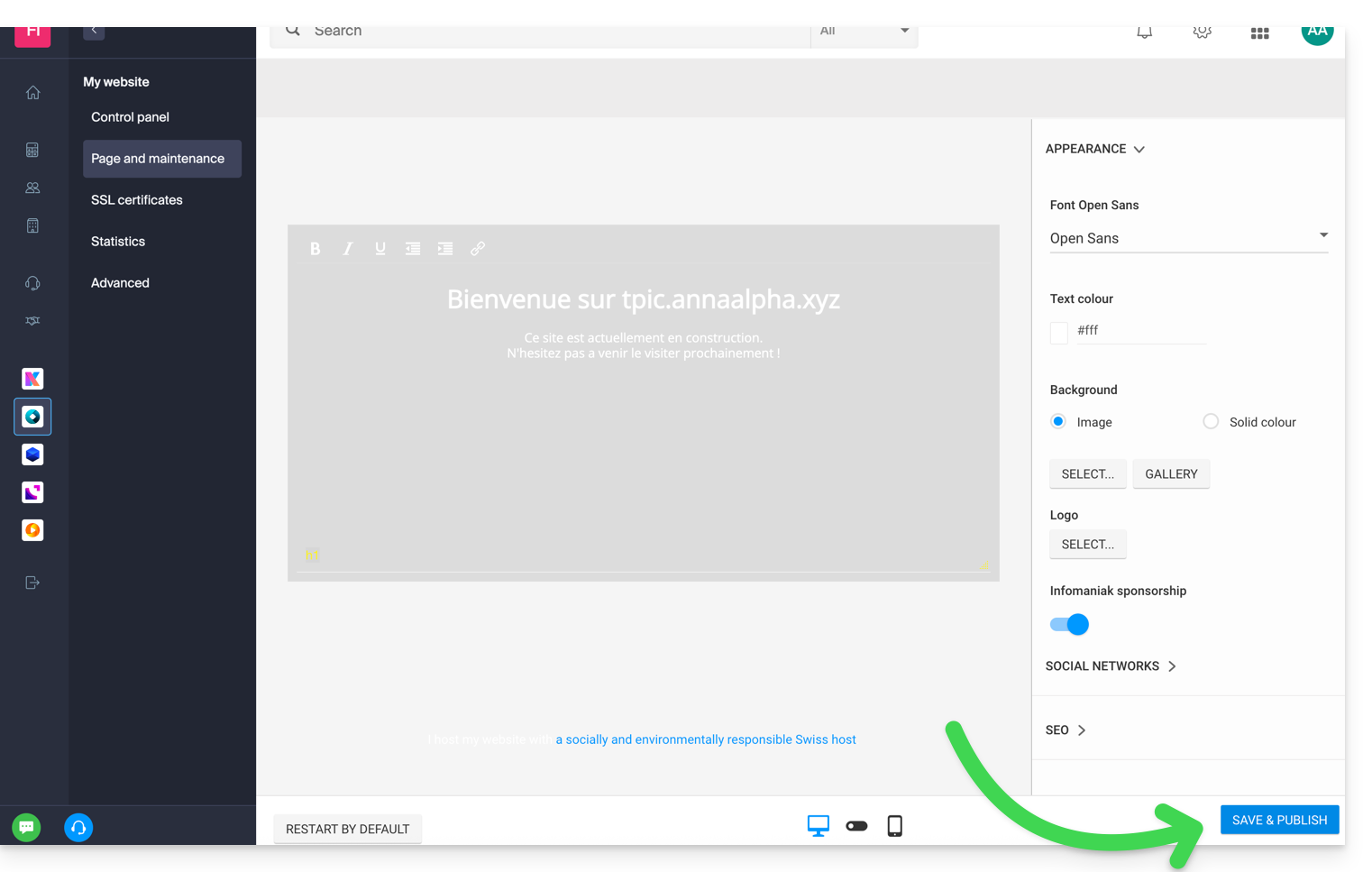Switch to desktop preview
The image size is (1372, 872).
coord(819,826)
